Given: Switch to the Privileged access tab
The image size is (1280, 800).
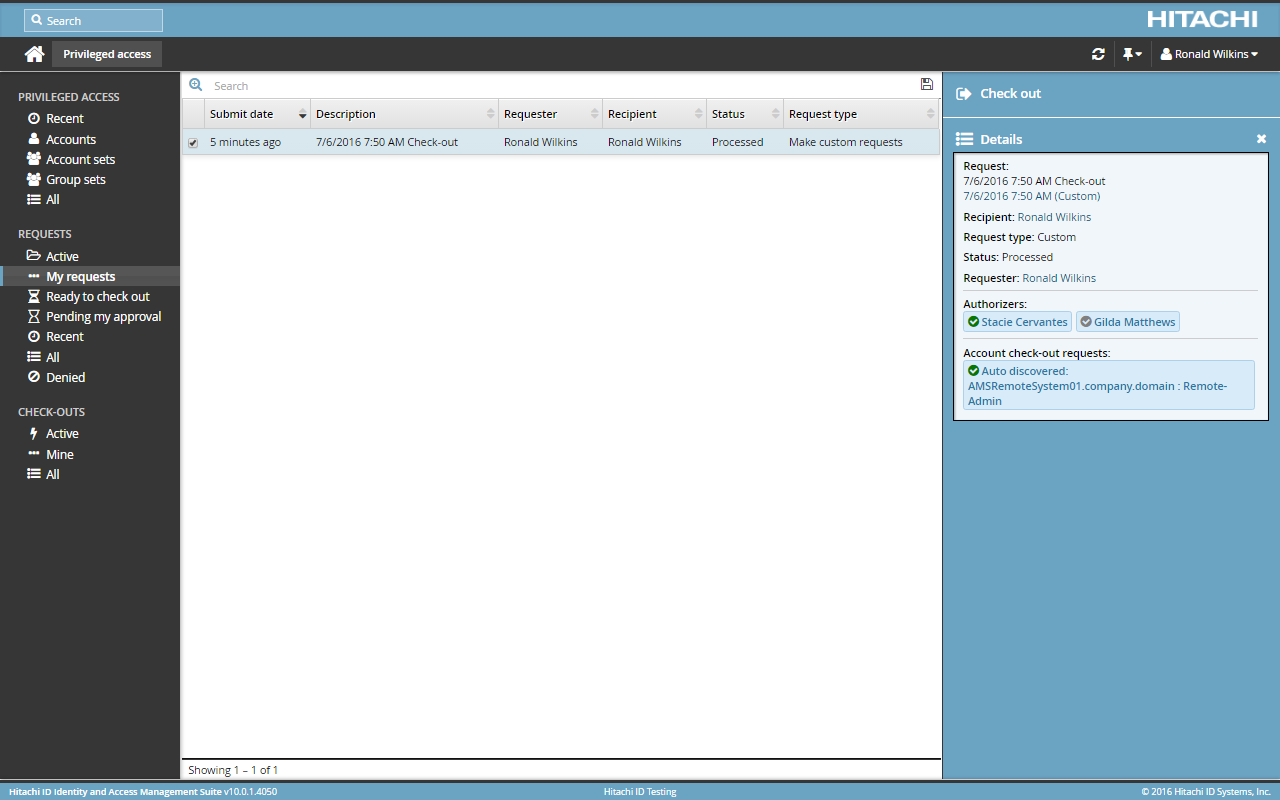Looking at the screenshot, I should click(x=106, y=53).
